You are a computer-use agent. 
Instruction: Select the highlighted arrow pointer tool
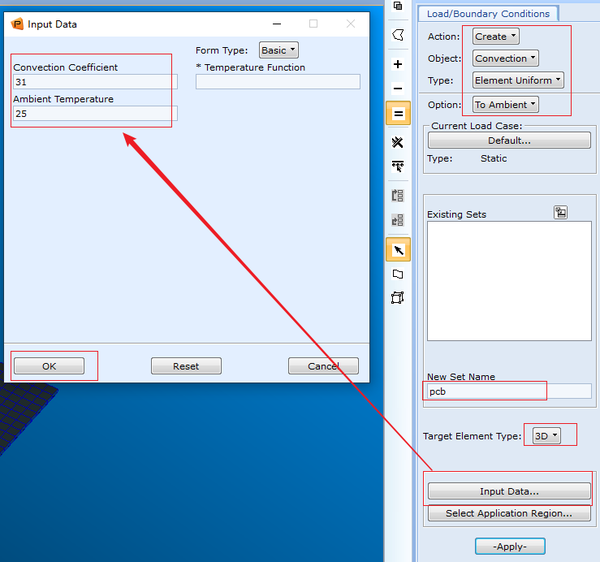coord(398,250)
